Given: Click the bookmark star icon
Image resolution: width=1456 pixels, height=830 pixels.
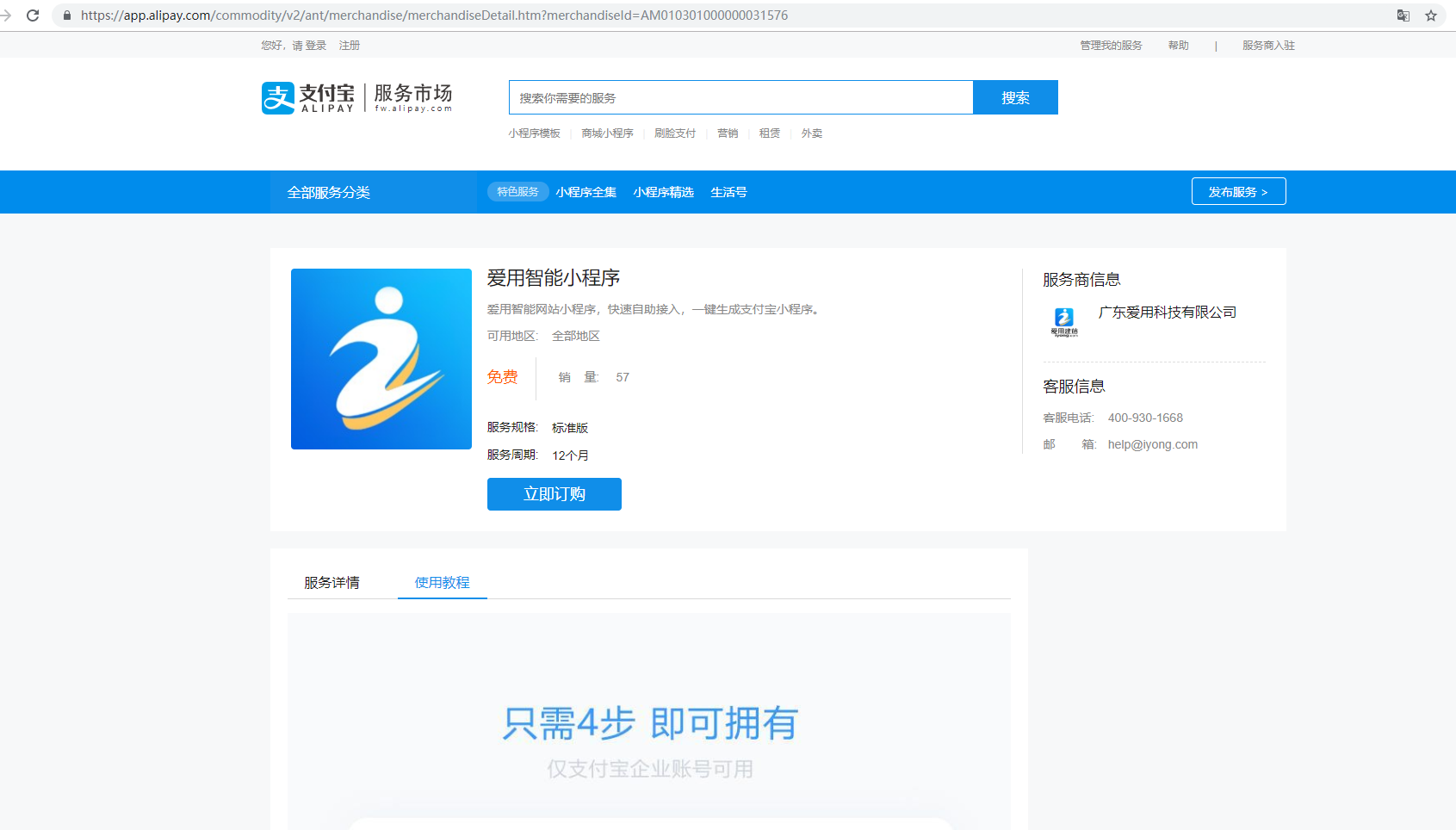Looking at the screenshot, I should 1431,15.
